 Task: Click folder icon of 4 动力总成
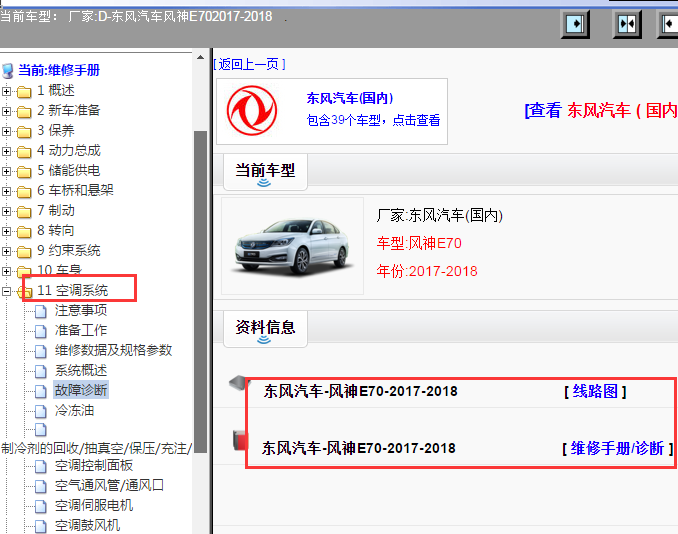coord(24,151)
